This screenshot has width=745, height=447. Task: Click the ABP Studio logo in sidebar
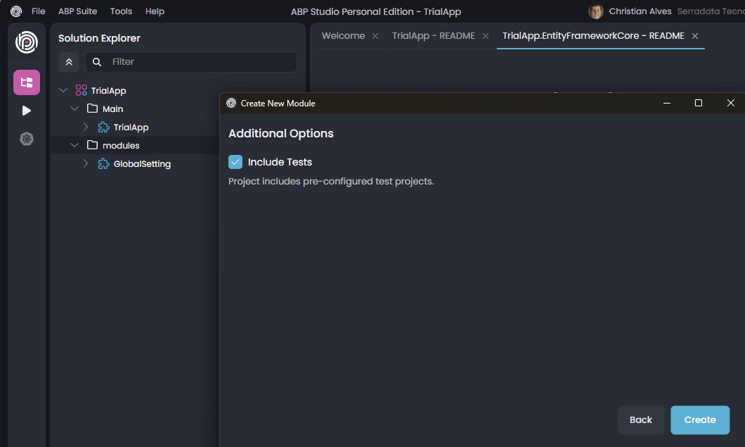27,42
